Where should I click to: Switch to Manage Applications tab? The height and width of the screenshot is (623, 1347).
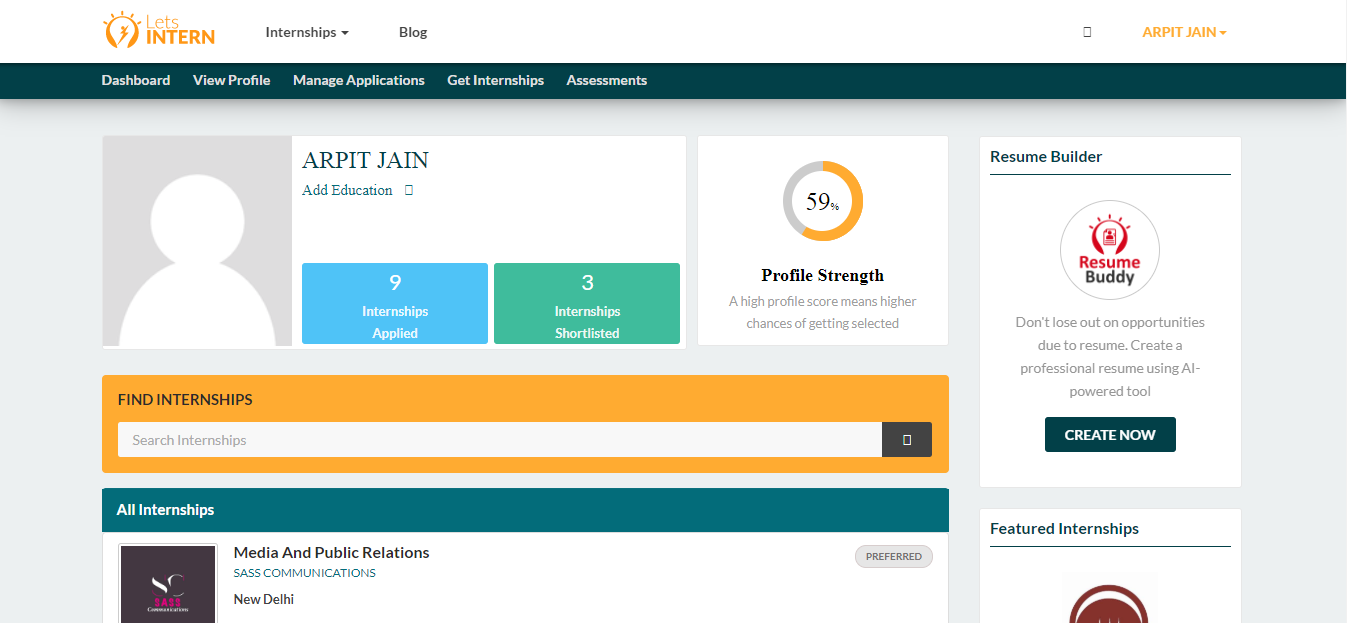358,80
